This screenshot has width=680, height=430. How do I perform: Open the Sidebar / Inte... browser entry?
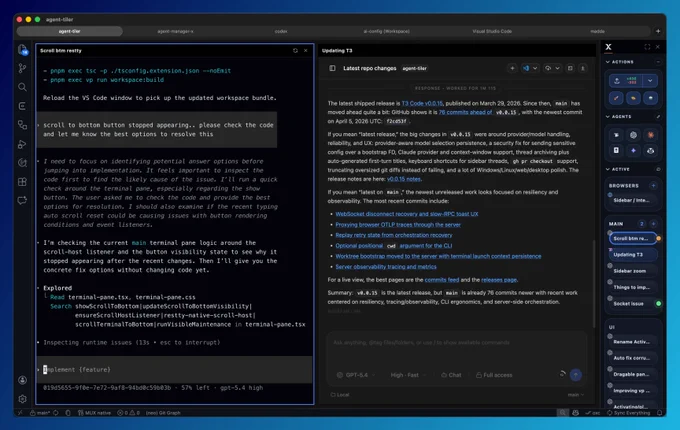point(633,200)
